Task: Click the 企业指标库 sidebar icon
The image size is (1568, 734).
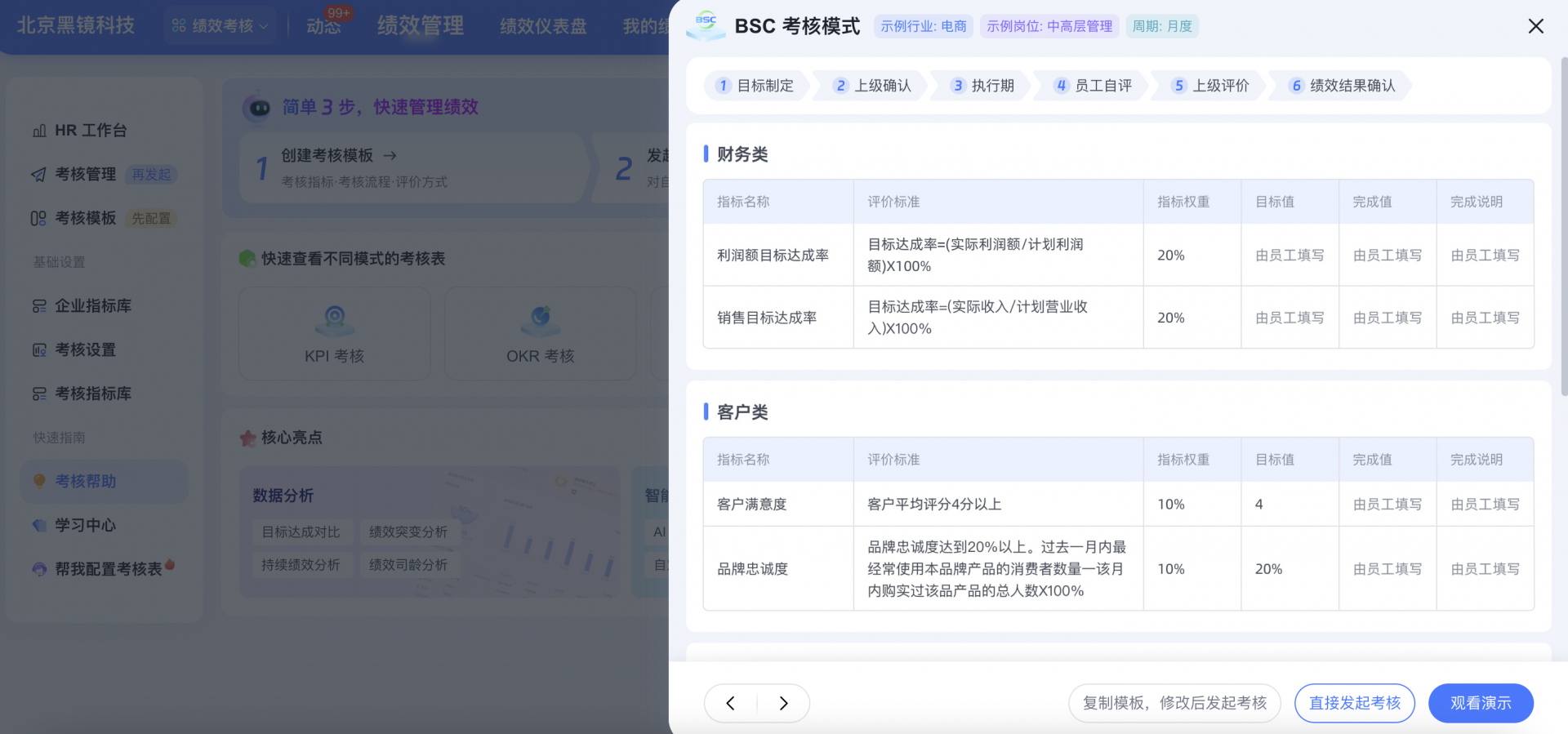Action: pyautogui.click(x=39, y=306)
